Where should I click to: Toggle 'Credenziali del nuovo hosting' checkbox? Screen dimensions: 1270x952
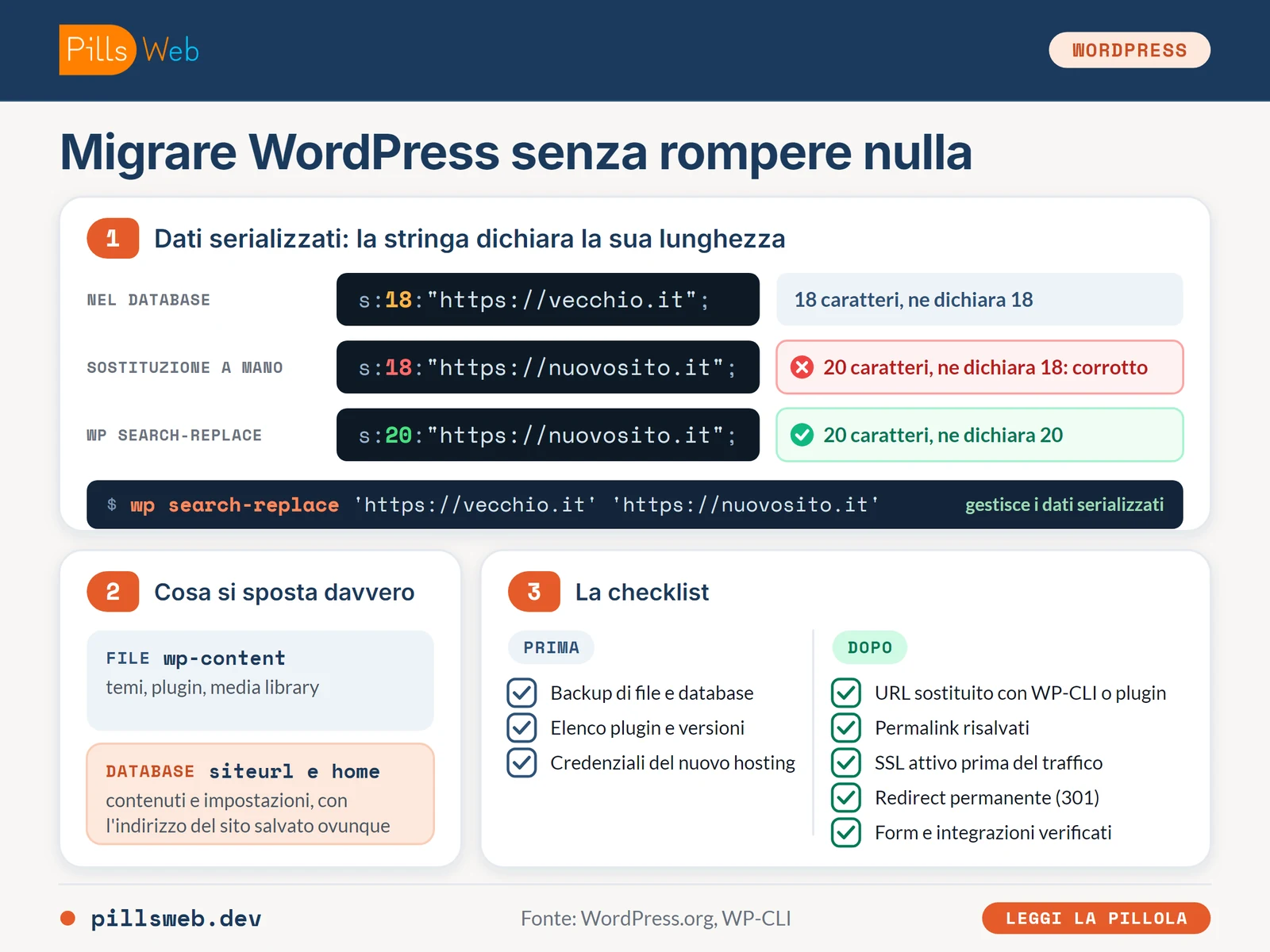(521, 762)
